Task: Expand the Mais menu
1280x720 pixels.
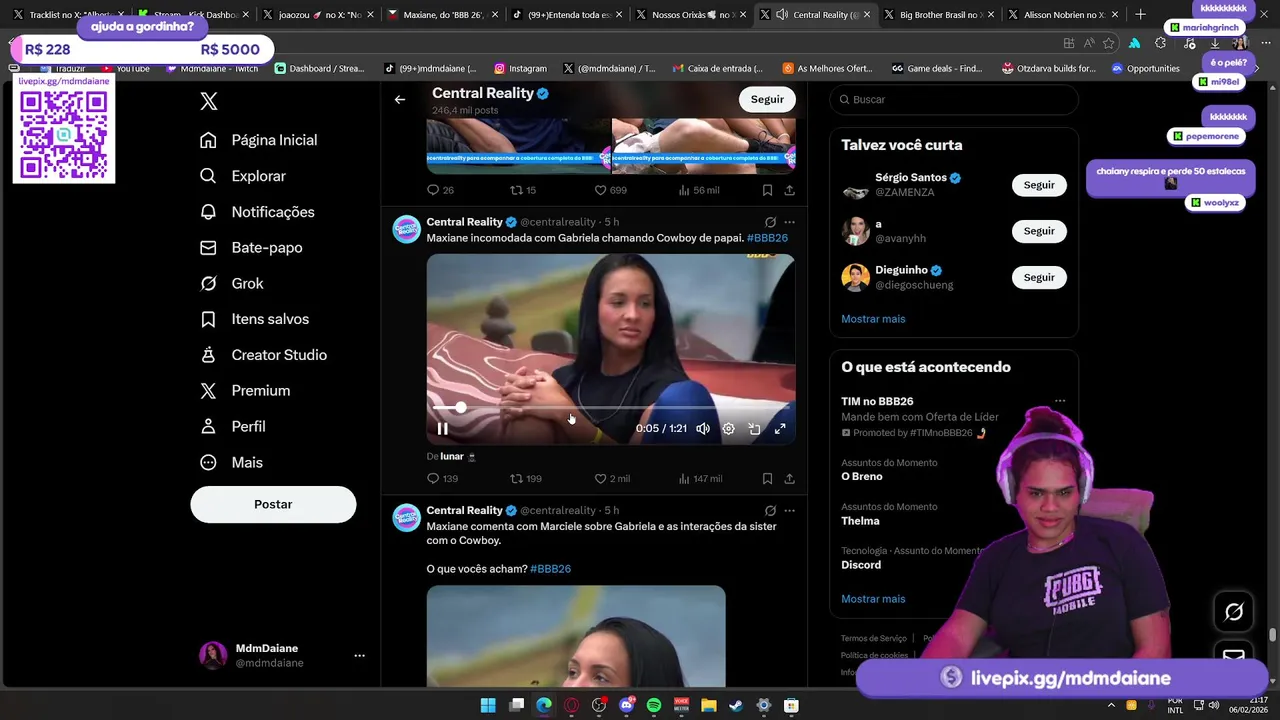Action: tap(231, 463)
